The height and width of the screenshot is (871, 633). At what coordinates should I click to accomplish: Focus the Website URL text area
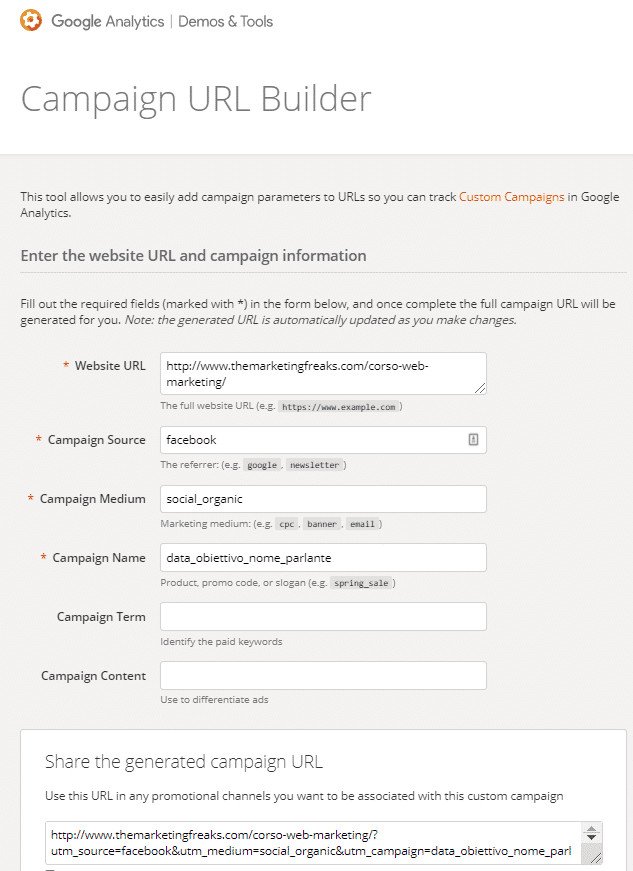(x=323, y=374)
